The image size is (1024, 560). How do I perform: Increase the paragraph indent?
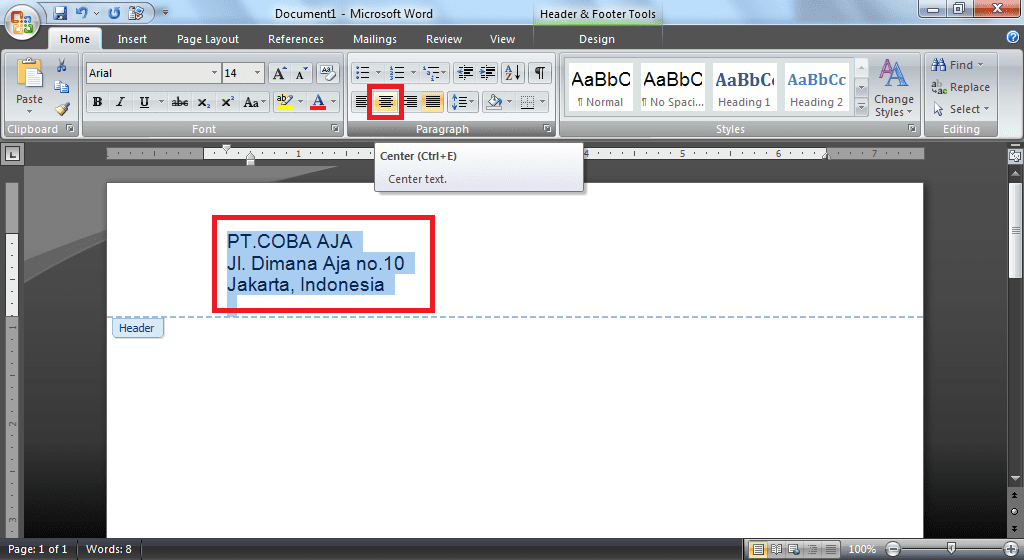487,73
